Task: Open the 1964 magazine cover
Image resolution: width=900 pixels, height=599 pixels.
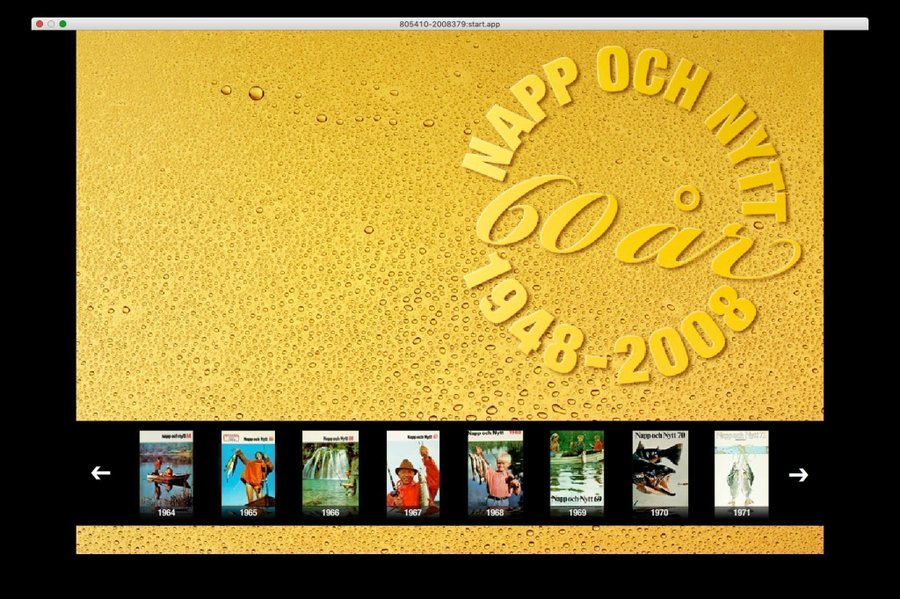Action: (166, 474)
